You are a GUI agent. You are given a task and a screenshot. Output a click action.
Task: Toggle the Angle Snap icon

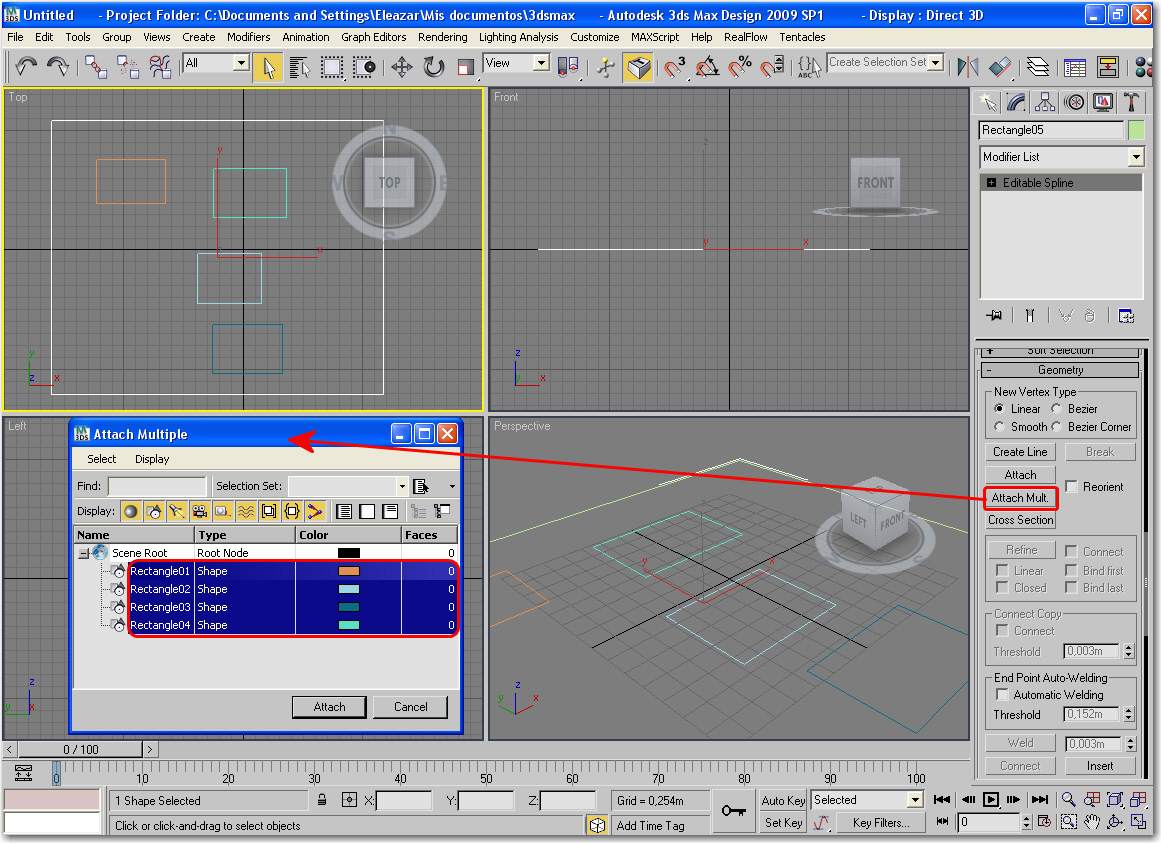pyautogui.click(x=707, y=67)
